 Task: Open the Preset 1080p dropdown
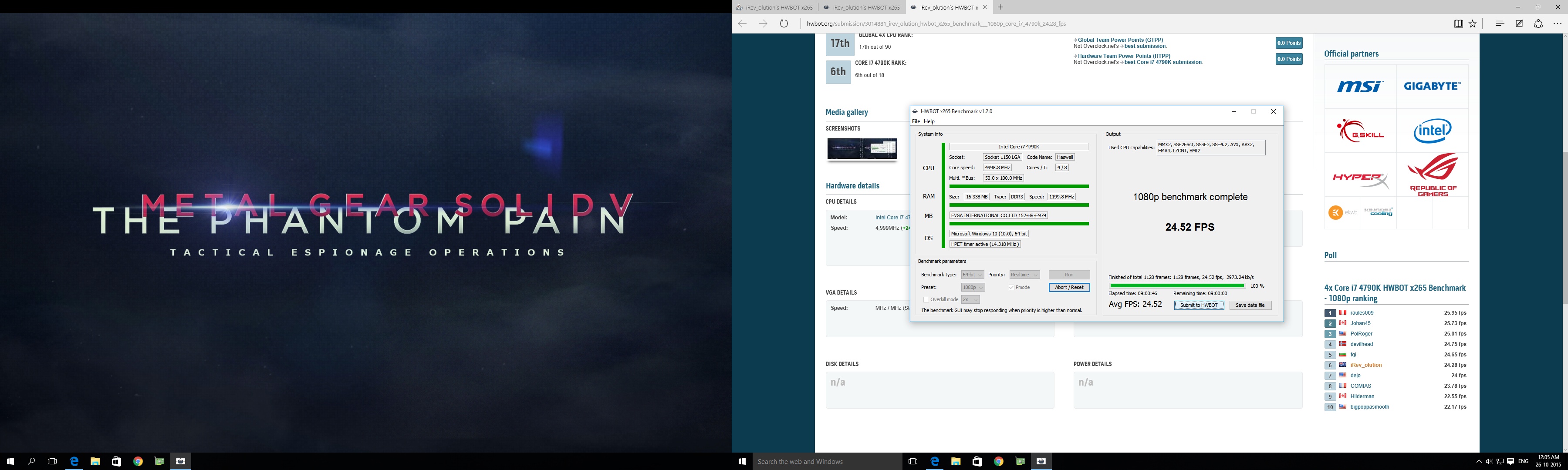973,288
